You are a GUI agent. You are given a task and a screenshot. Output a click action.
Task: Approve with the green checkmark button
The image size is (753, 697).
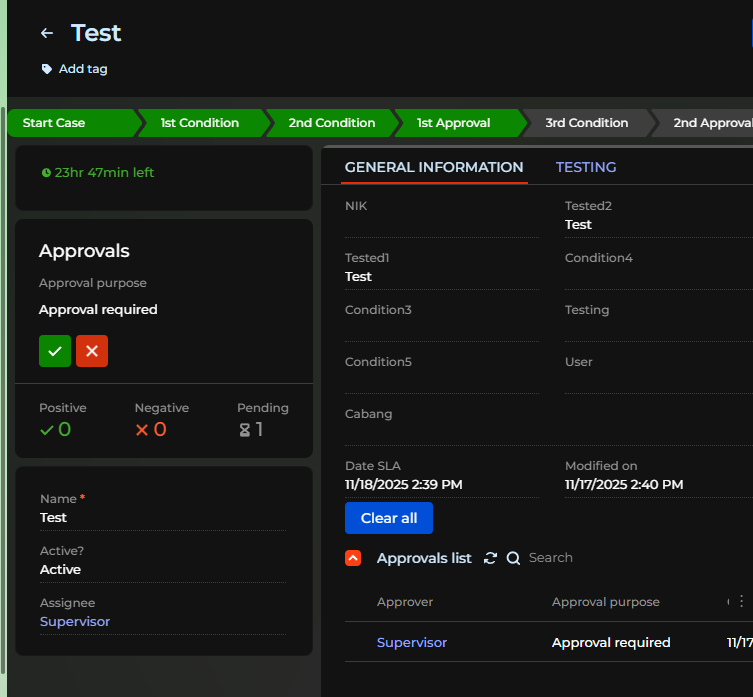55,351
